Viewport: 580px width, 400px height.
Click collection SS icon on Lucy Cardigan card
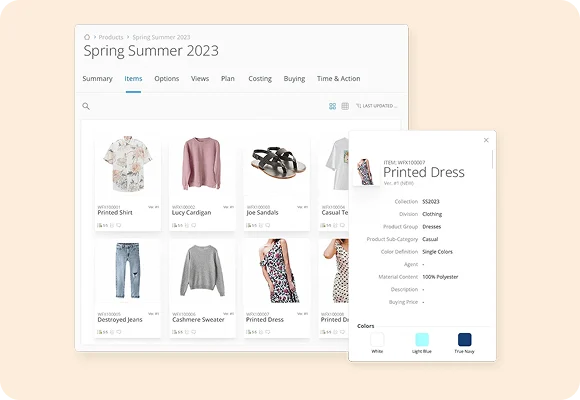click(177, 225)
